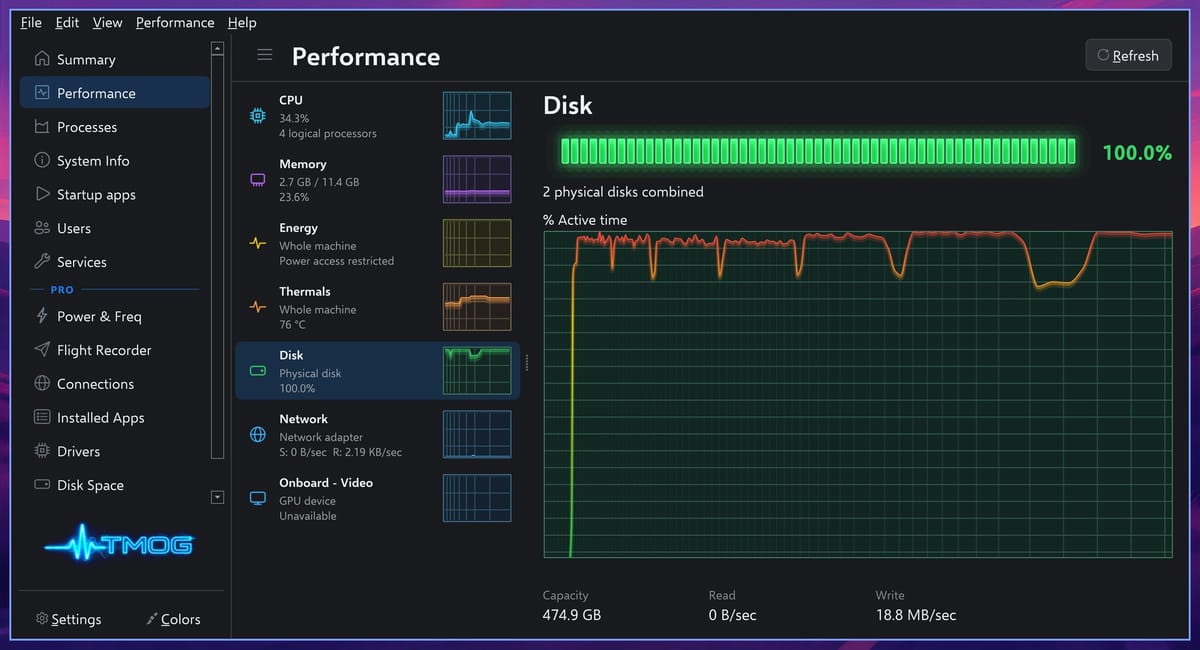The image size is (1200, 650).
Task: Click the Energy mini graph thumbnail
Action: (x=477, y=243)
